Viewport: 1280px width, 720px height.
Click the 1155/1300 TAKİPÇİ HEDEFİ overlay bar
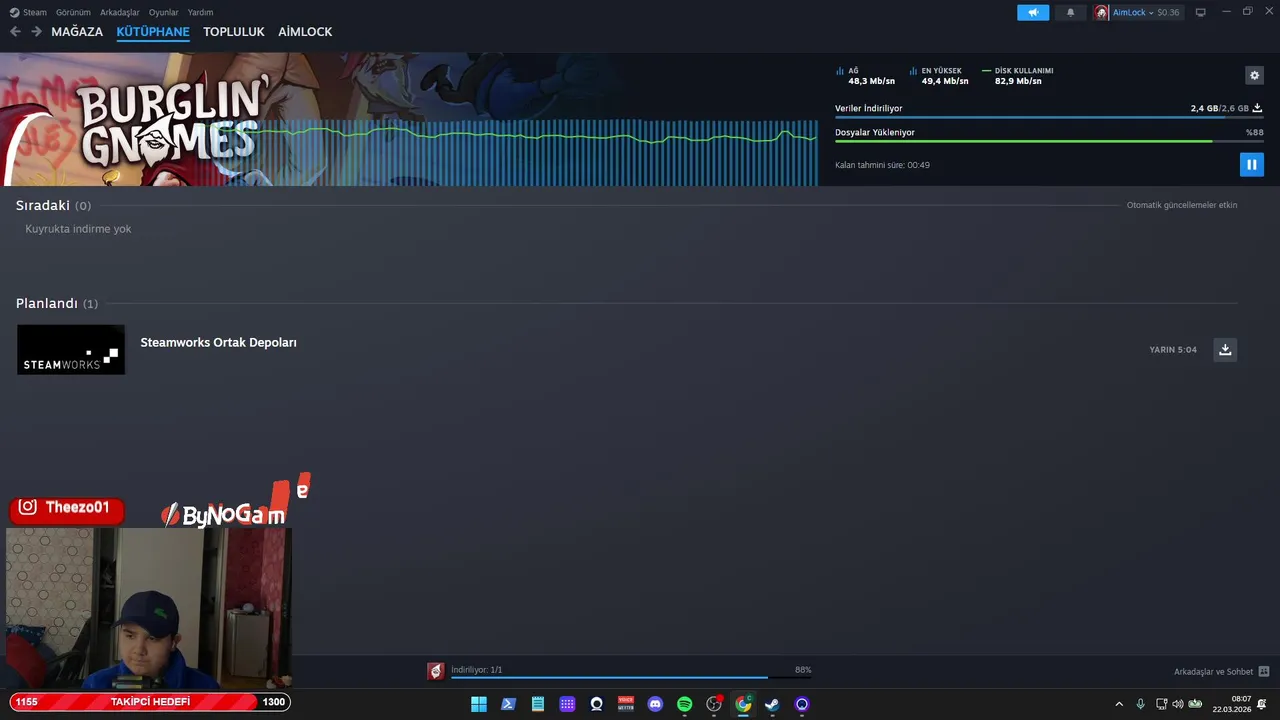(x=150, y=702)
